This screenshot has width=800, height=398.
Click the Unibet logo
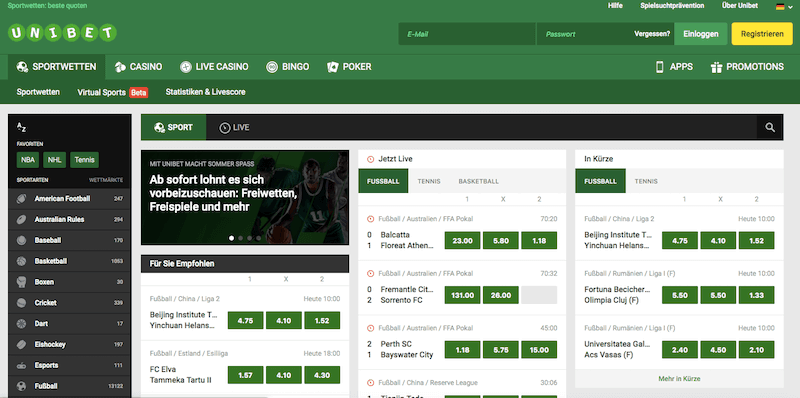[62, 34]
